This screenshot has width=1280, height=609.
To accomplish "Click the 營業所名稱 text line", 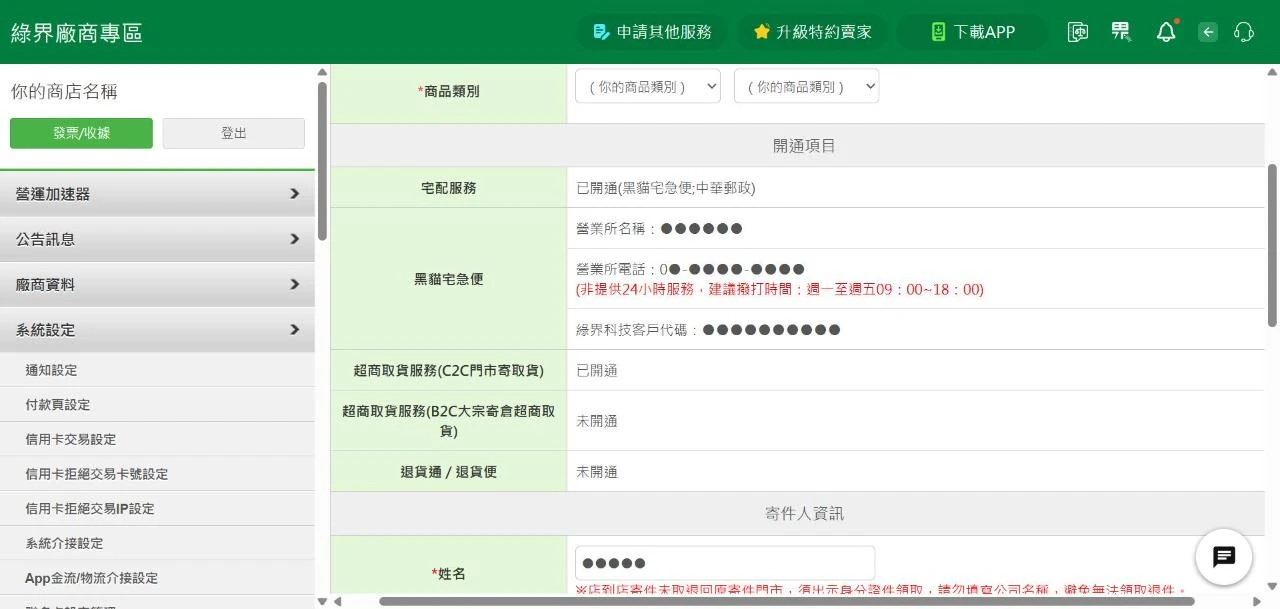I will [x=659, y=228].
